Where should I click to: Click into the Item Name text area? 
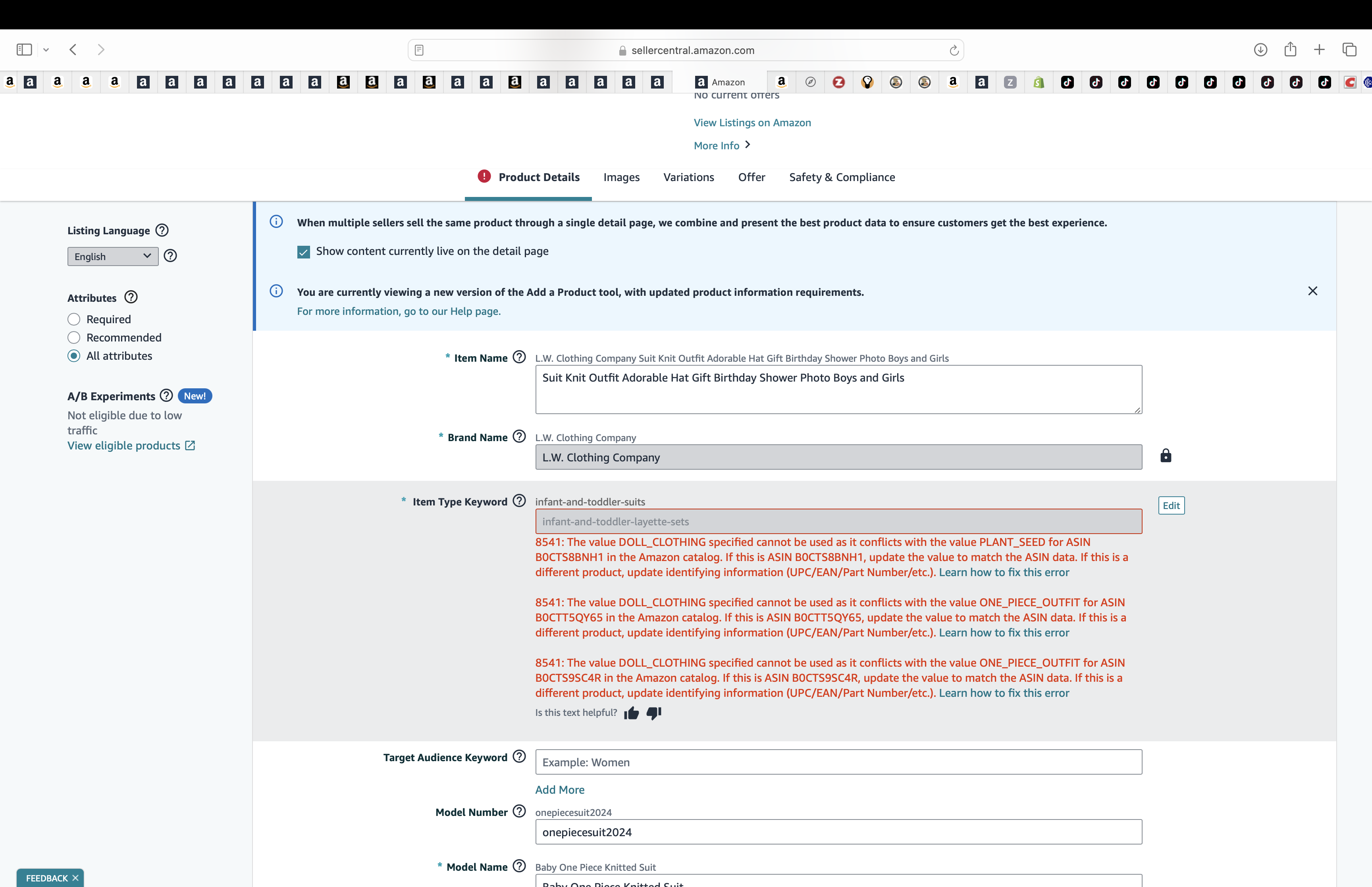pyautogui.click(x=838, y=390)
